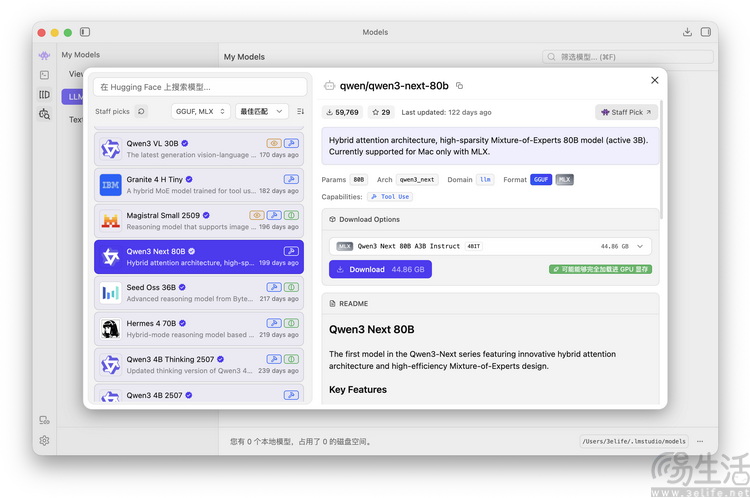
Task: Toggle the sidebar panel icon in title bar
Action: coord(85,32)
